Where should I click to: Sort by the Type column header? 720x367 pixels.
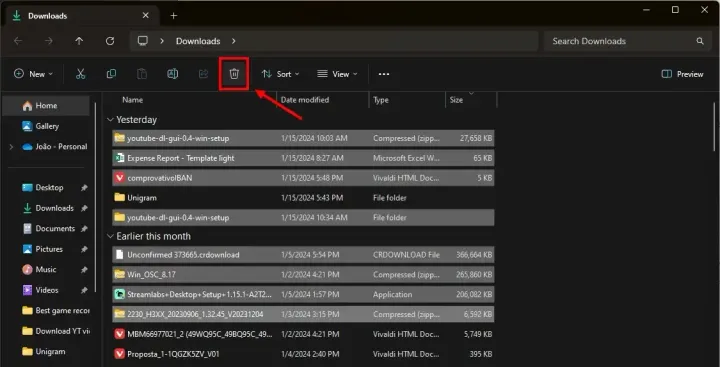(x=381, y=100)
